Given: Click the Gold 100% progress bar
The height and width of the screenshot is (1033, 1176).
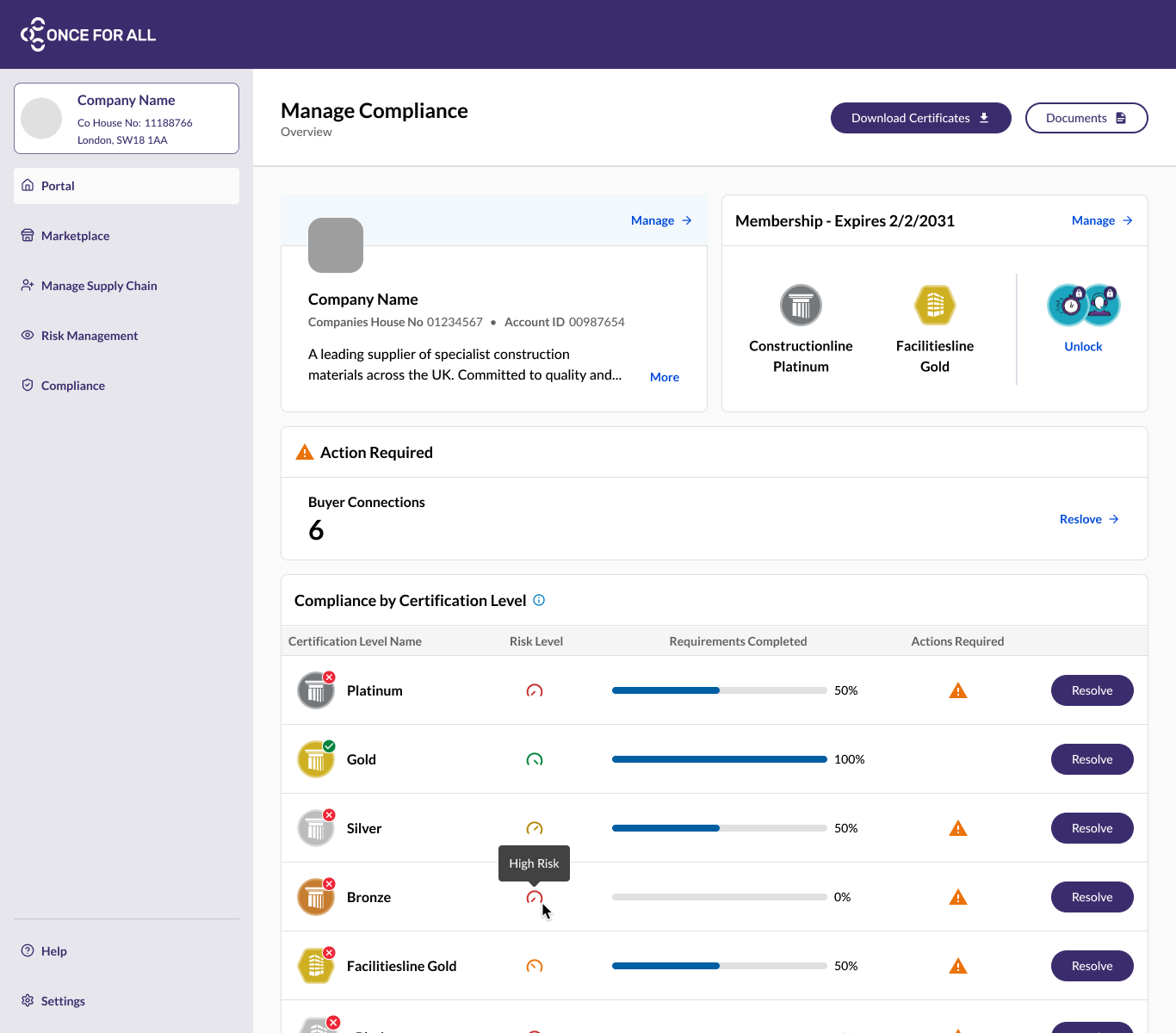Looking at the screenshot, I should tap(720, 759).
